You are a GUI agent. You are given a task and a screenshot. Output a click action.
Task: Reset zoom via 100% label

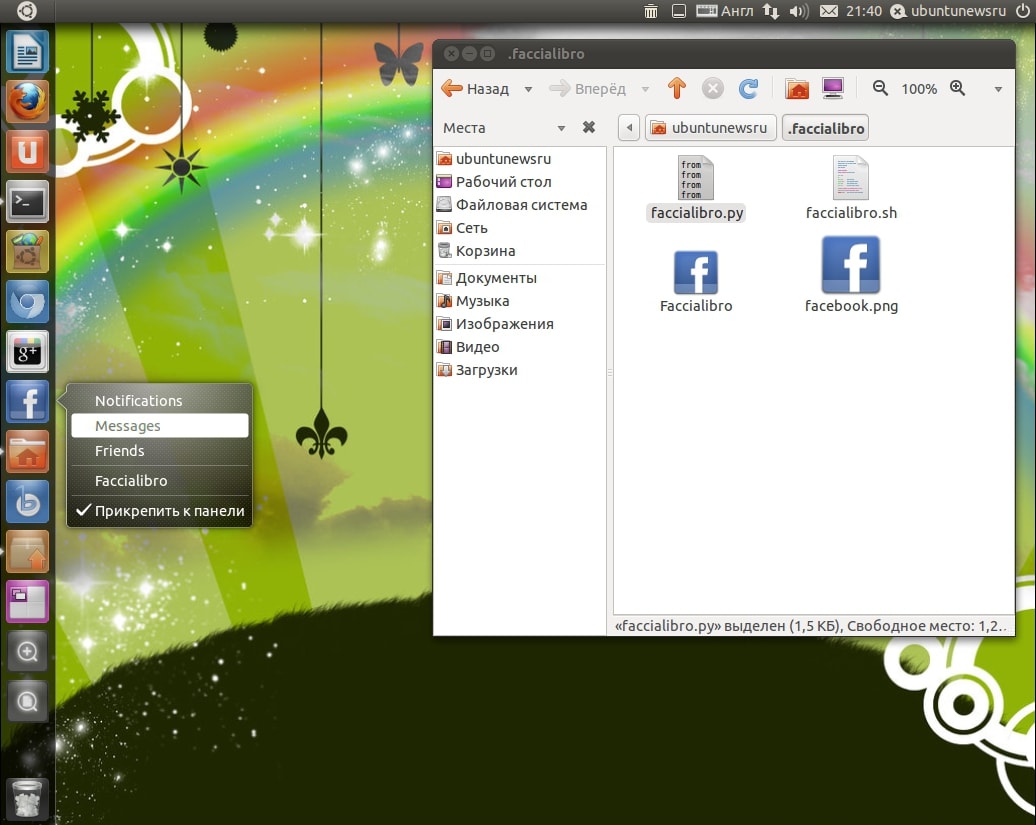pyautogui.click(x=919, y=89)
